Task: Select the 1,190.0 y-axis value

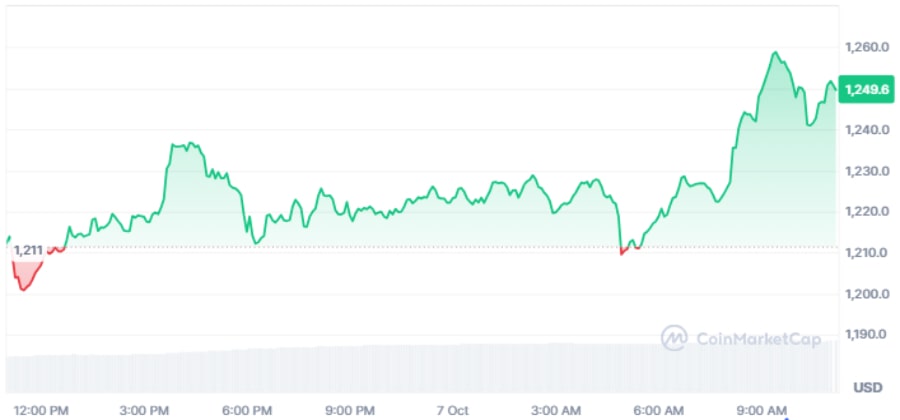Action: coord(867,335)
